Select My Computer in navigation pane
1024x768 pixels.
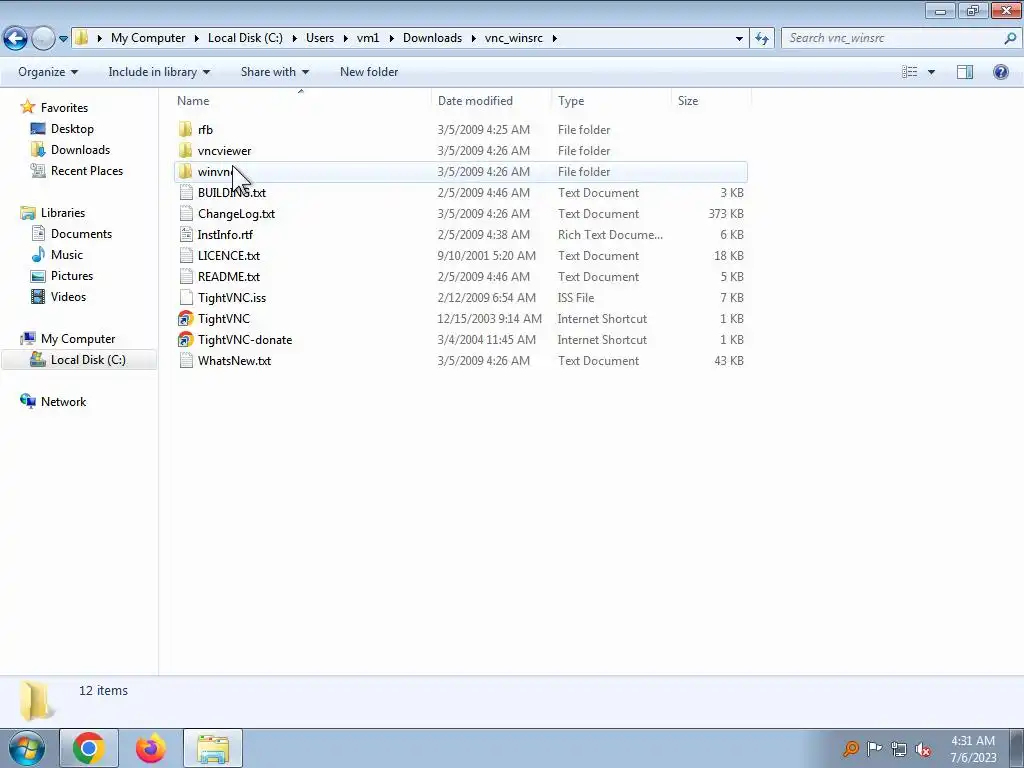tap(78, 339)
